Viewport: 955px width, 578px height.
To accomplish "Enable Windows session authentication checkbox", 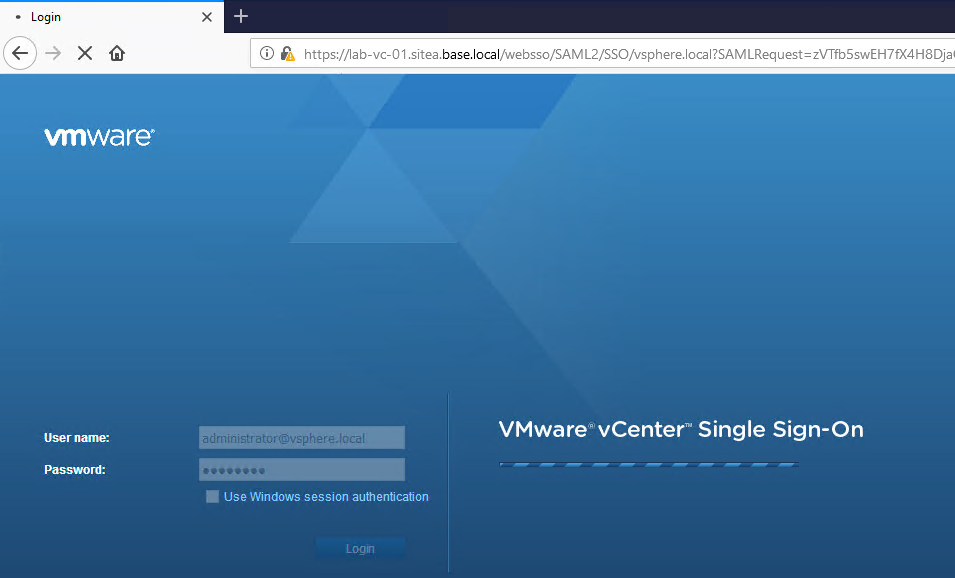I will (x=212, y=497).
